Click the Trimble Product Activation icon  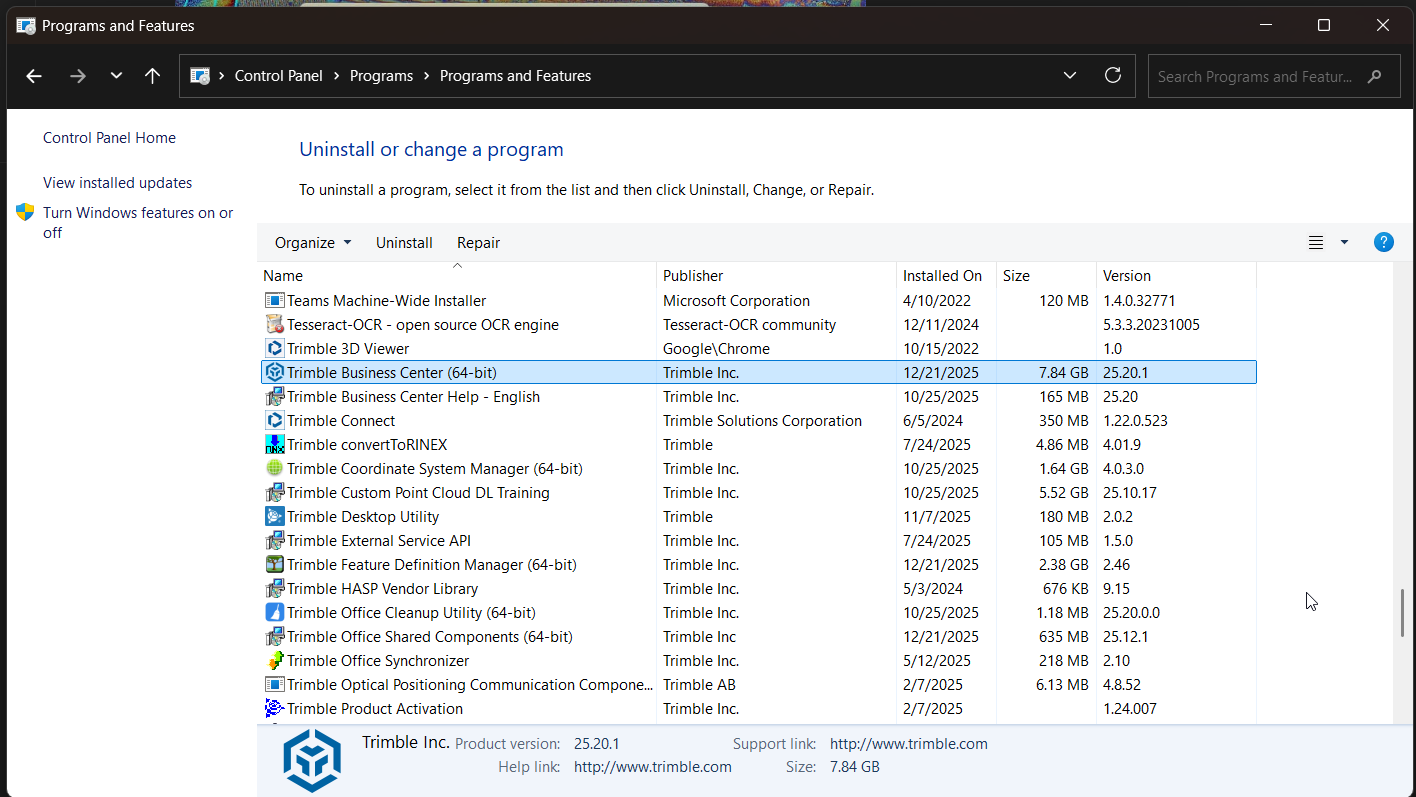coord(274,709)
